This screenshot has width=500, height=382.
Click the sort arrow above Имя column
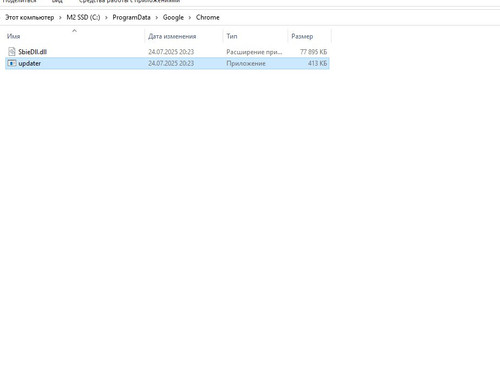(x=74, y=31)
